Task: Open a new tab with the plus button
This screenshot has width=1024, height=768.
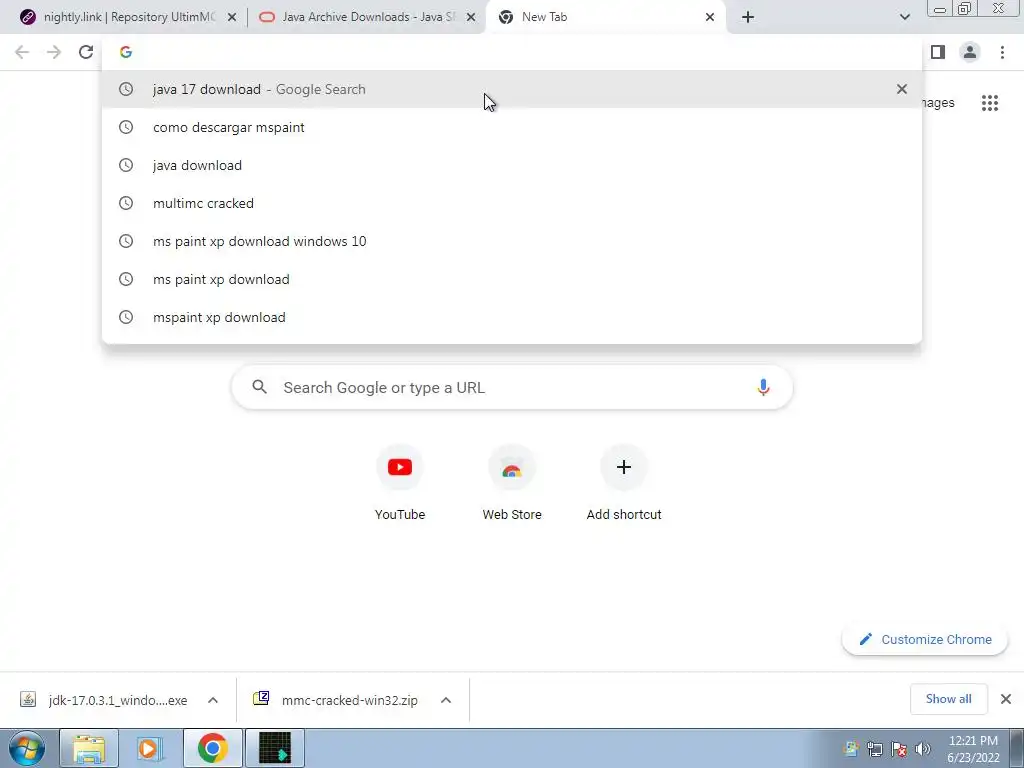Action: [x=748, y=17]
